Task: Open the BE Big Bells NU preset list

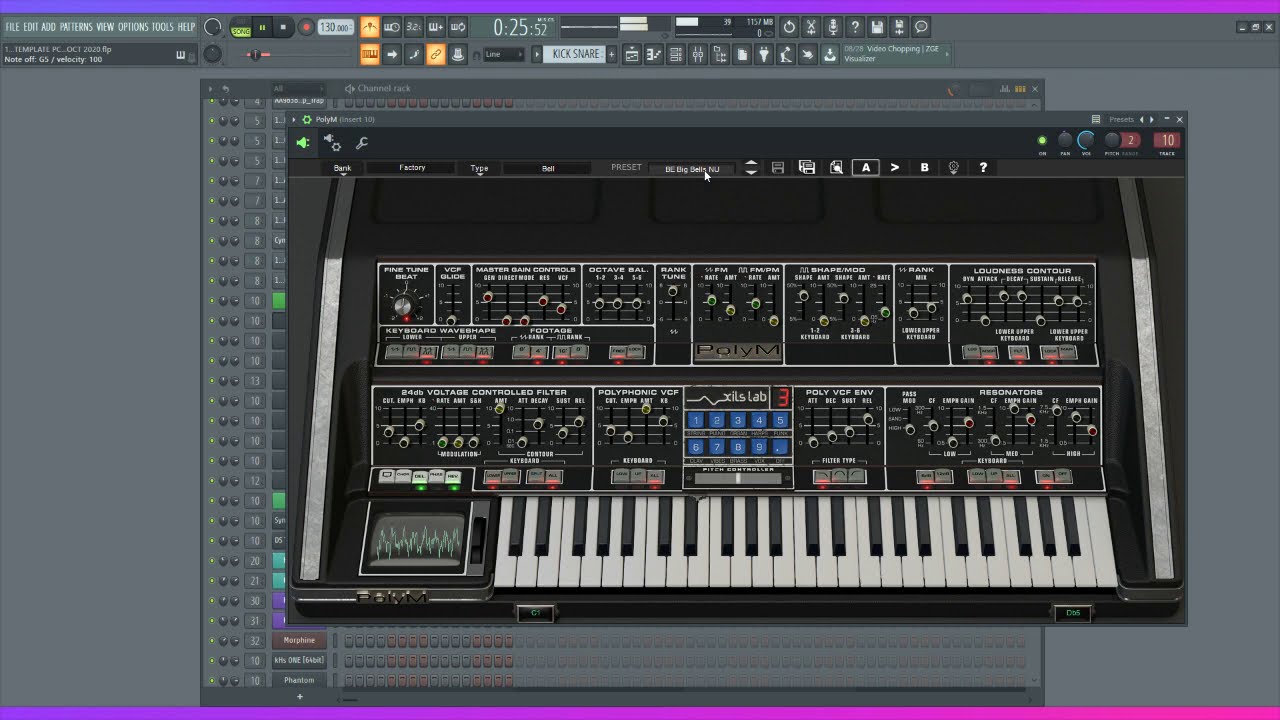Action: (x=692, y=169)
